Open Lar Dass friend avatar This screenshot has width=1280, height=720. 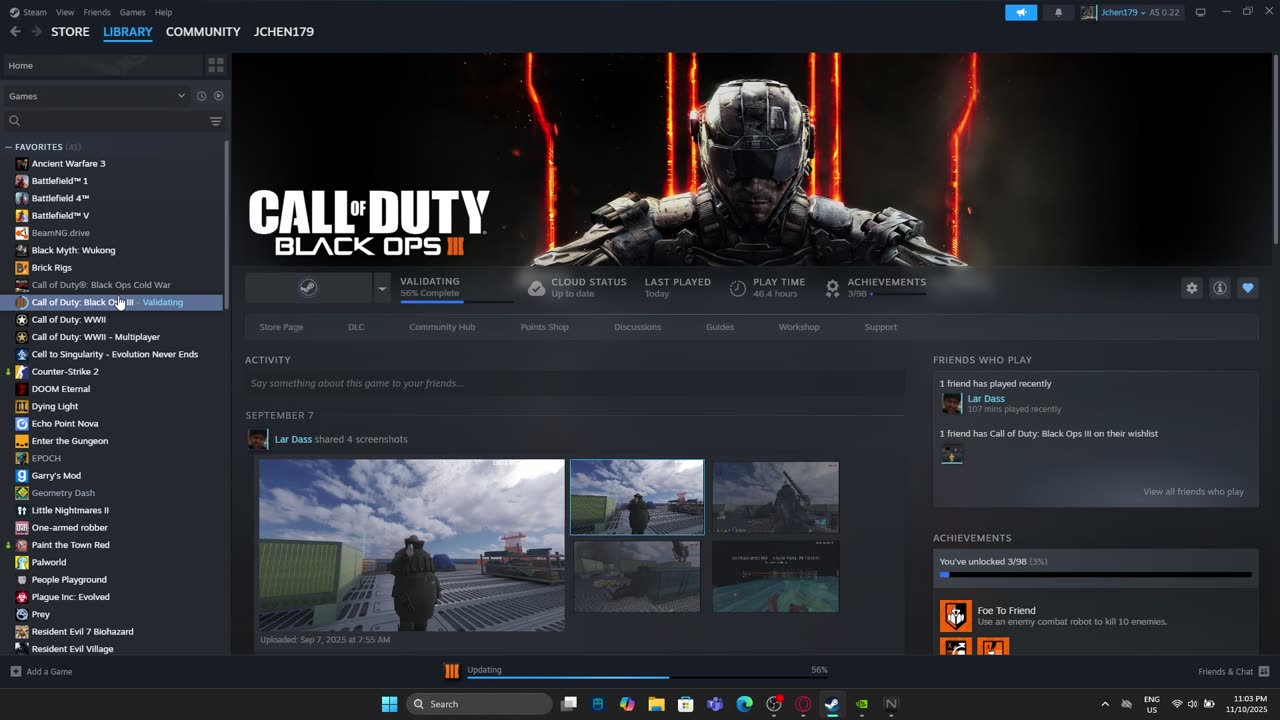point(951,403)
